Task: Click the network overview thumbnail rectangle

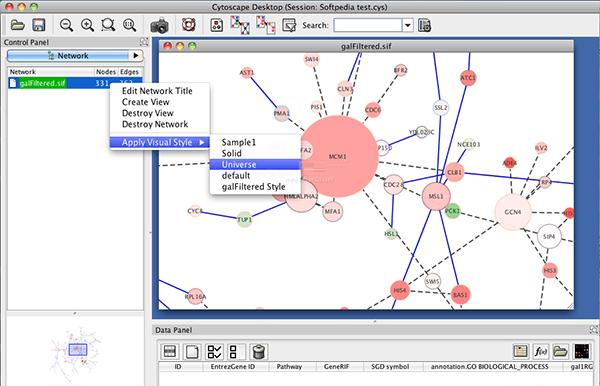Action: 78,350
